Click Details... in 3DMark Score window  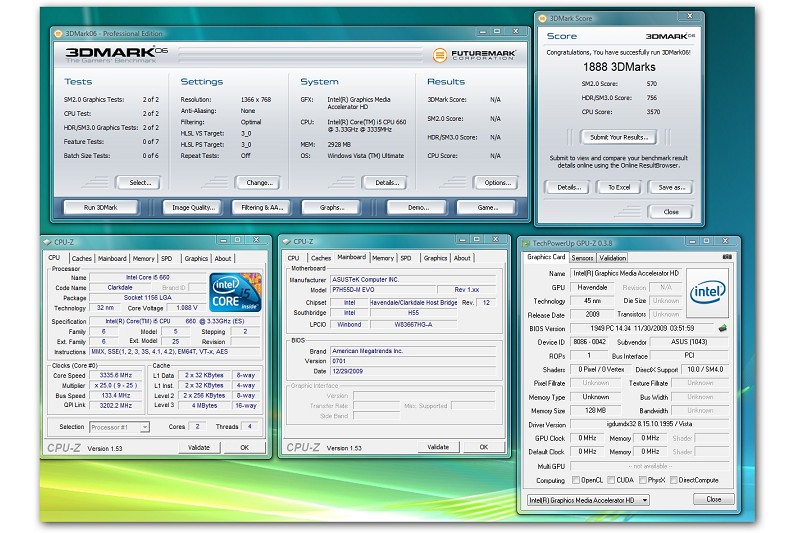[567, 187]
